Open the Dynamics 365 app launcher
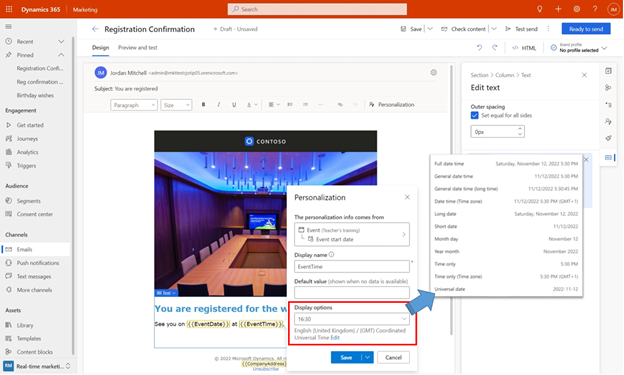 pos(9,9)
